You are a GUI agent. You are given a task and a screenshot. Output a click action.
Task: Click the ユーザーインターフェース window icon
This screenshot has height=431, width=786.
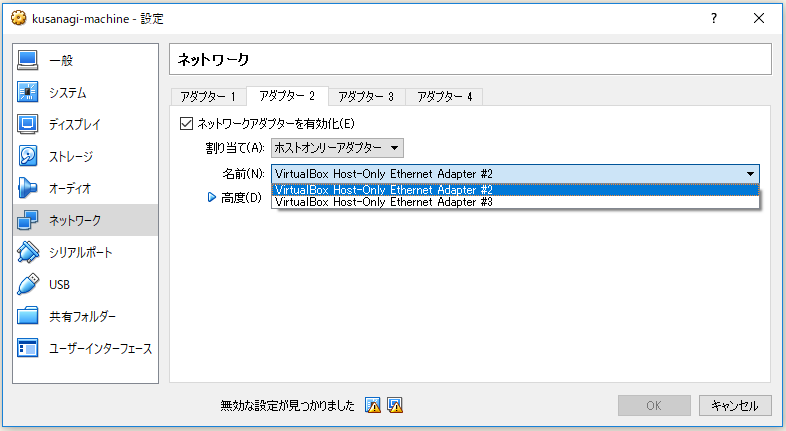[28, 348]
